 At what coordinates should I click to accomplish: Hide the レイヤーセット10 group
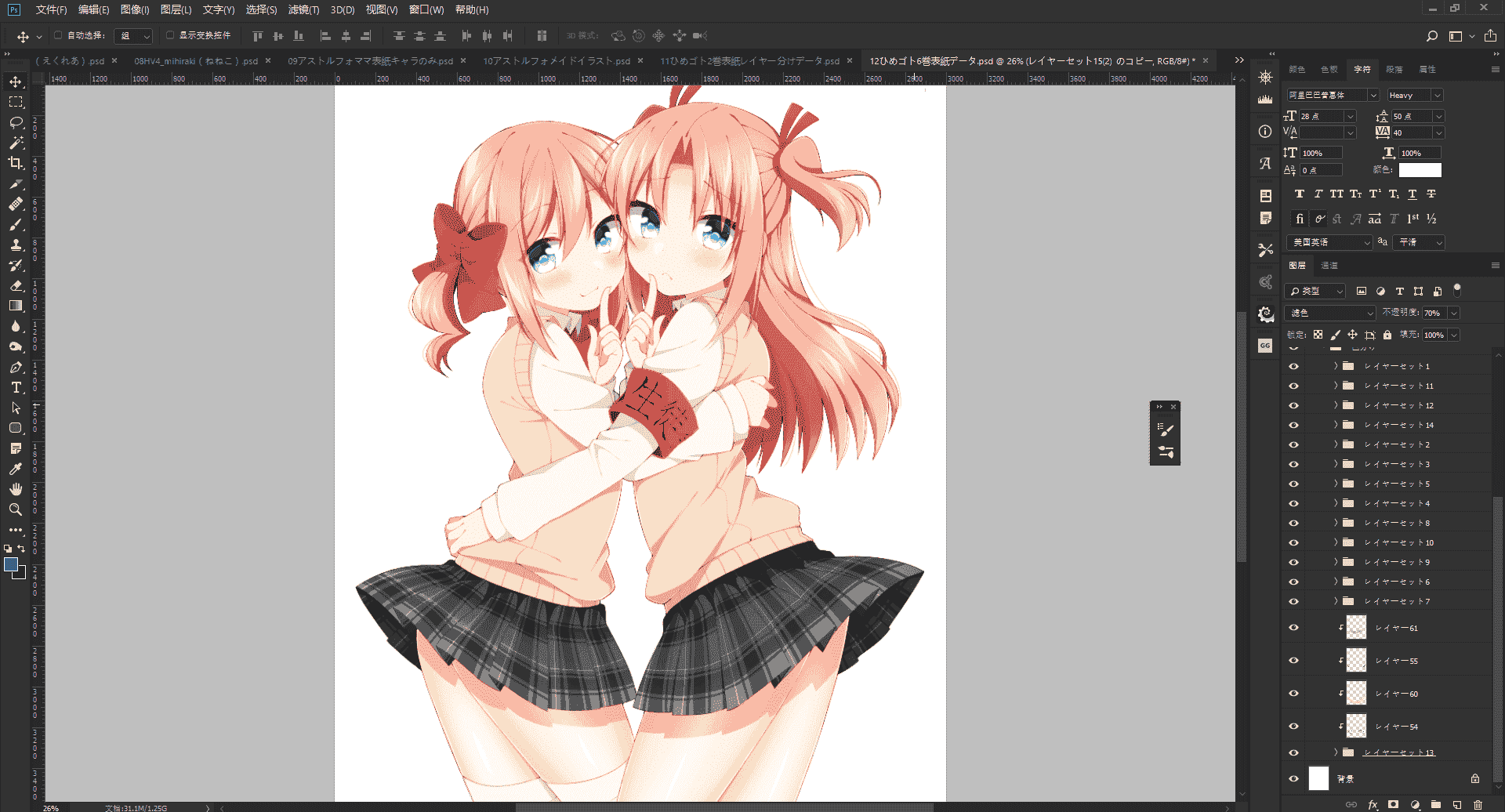pyautogui.click(x=1293, y=542)
